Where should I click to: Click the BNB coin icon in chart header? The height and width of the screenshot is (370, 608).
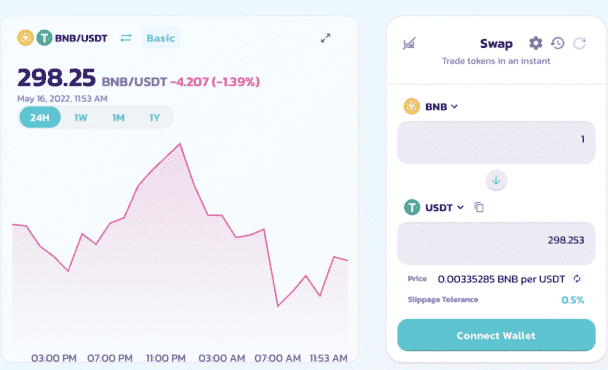[x=26, y=38]
